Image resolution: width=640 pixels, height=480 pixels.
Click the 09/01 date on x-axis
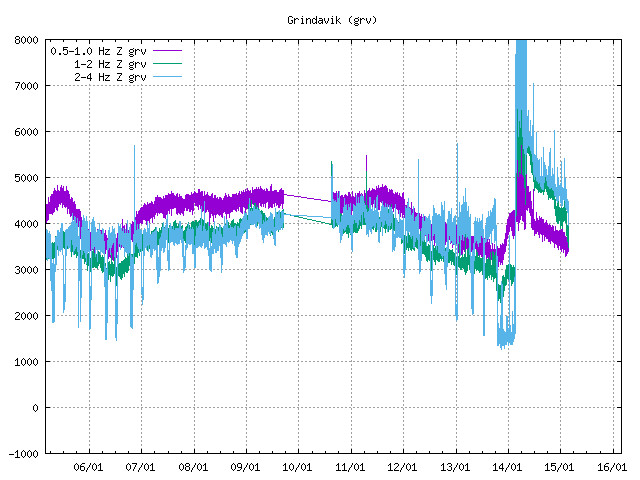pyautogui.click(x=246, y=467)
